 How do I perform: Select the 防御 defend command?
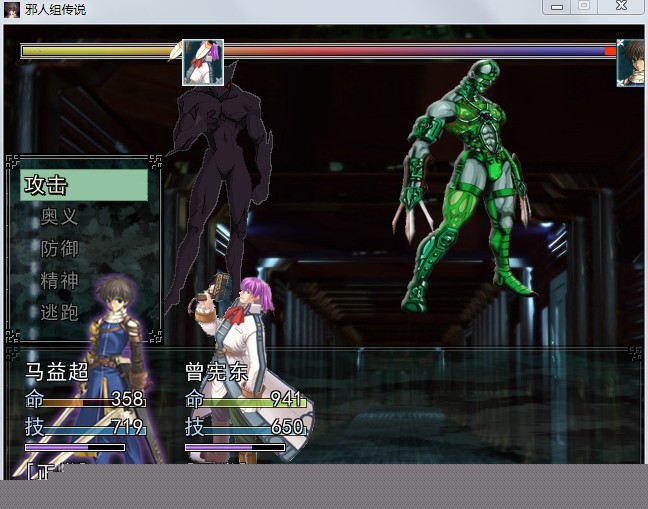click(59, 248)
